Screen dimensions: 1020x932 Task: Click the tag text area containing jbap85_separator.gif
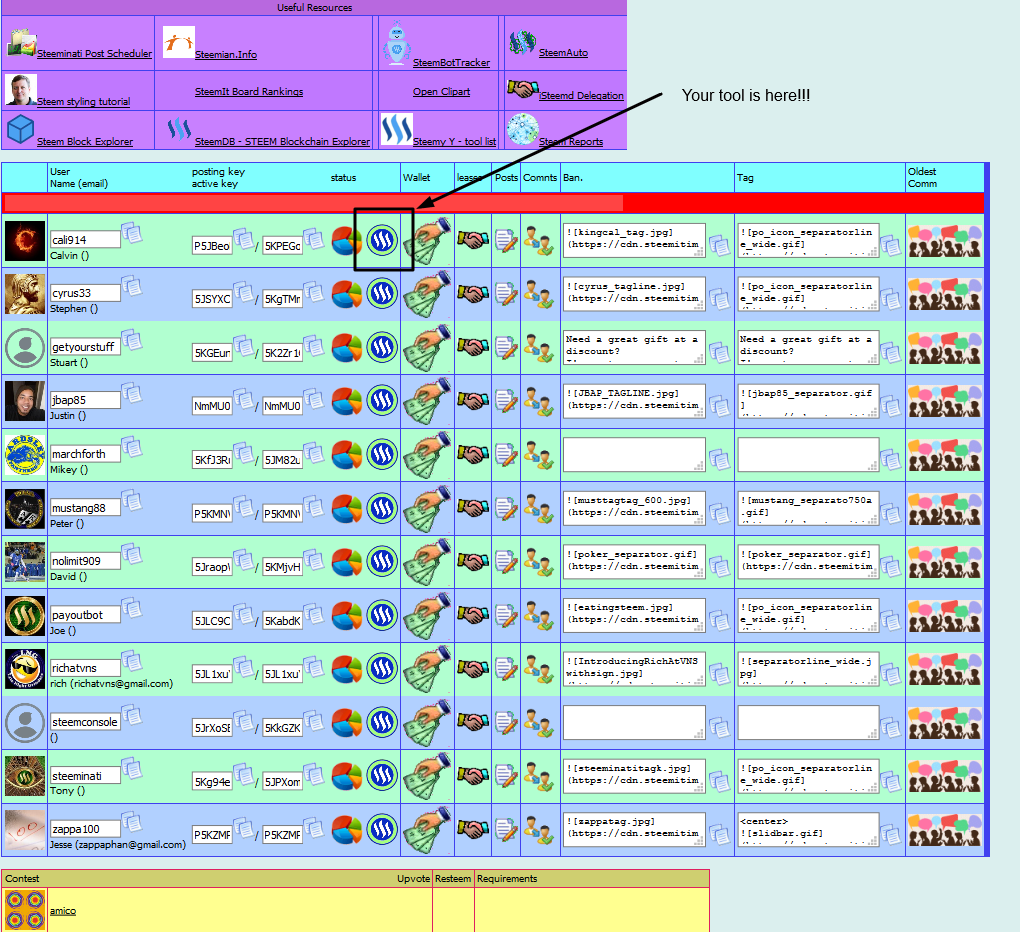point(808,401)
